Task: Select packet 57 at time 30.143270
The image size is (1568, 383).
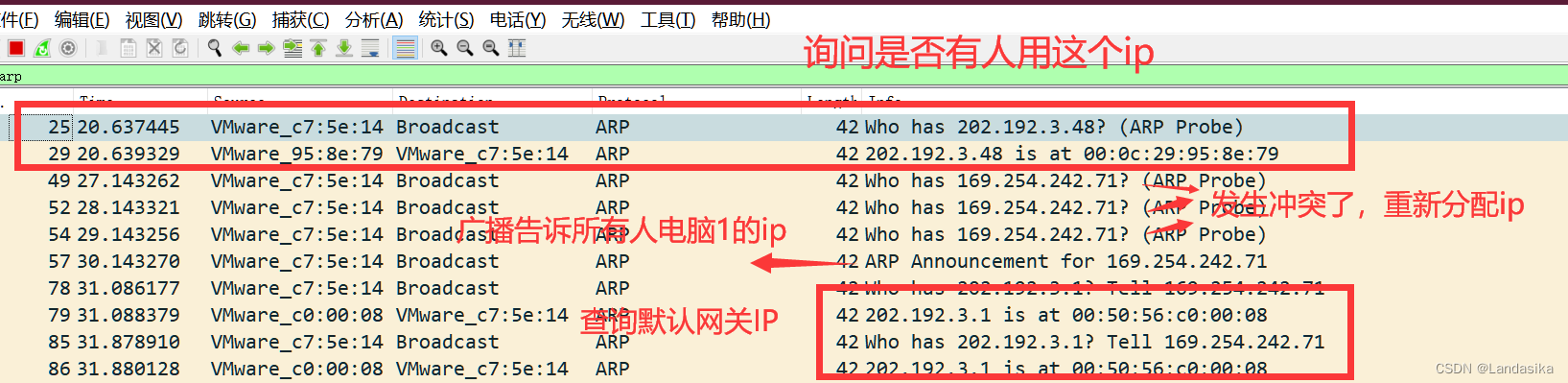Action: pos(784,261)
